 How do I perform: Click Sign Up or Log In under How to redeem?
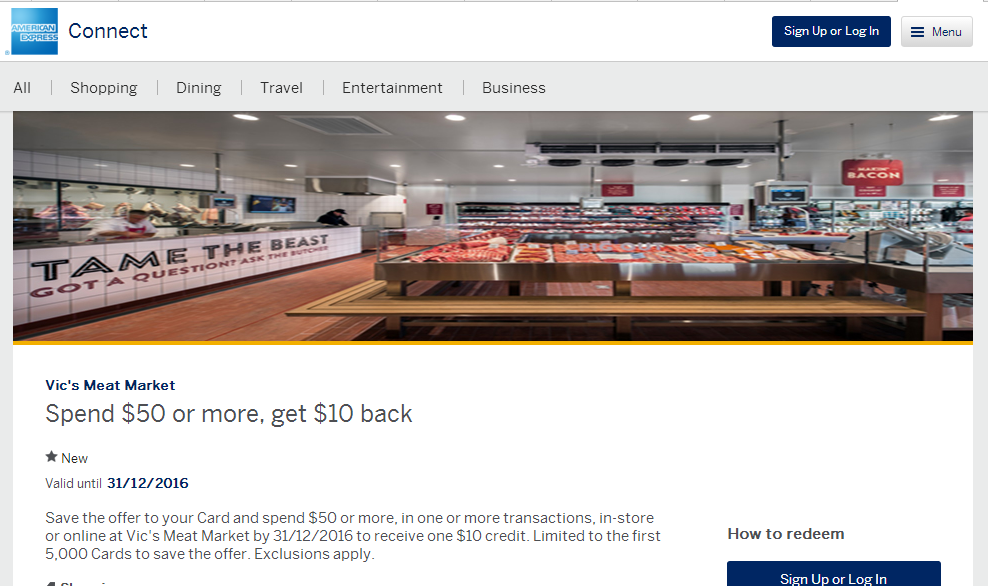click(x=834, y=575)
